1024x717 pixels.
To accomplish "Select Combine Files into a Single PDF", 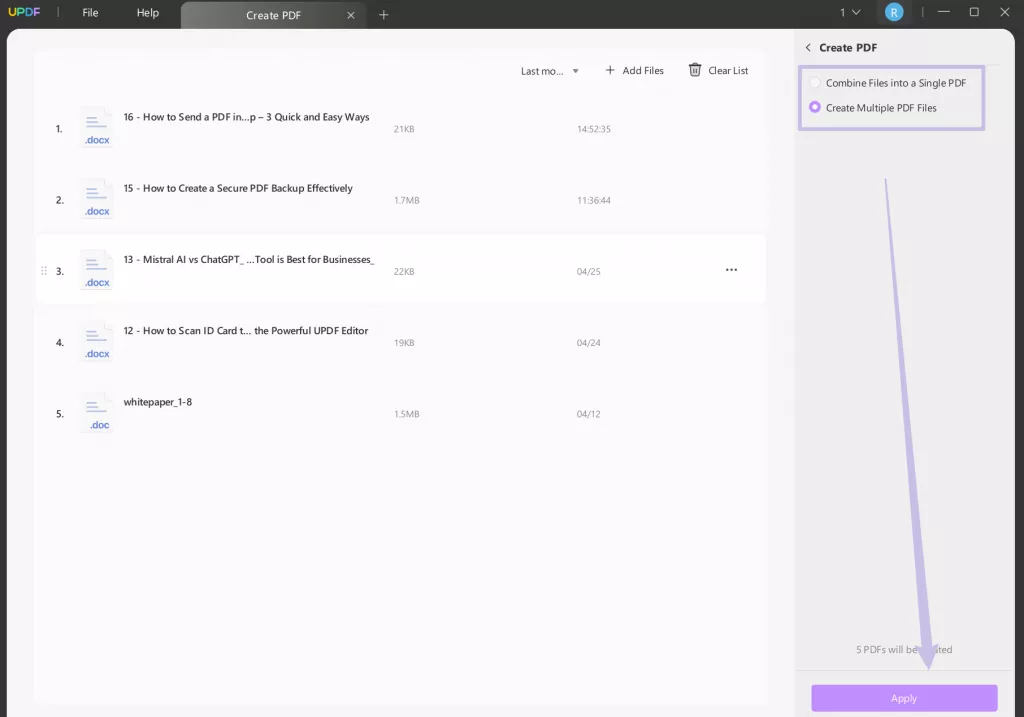I will click(815, 83).
